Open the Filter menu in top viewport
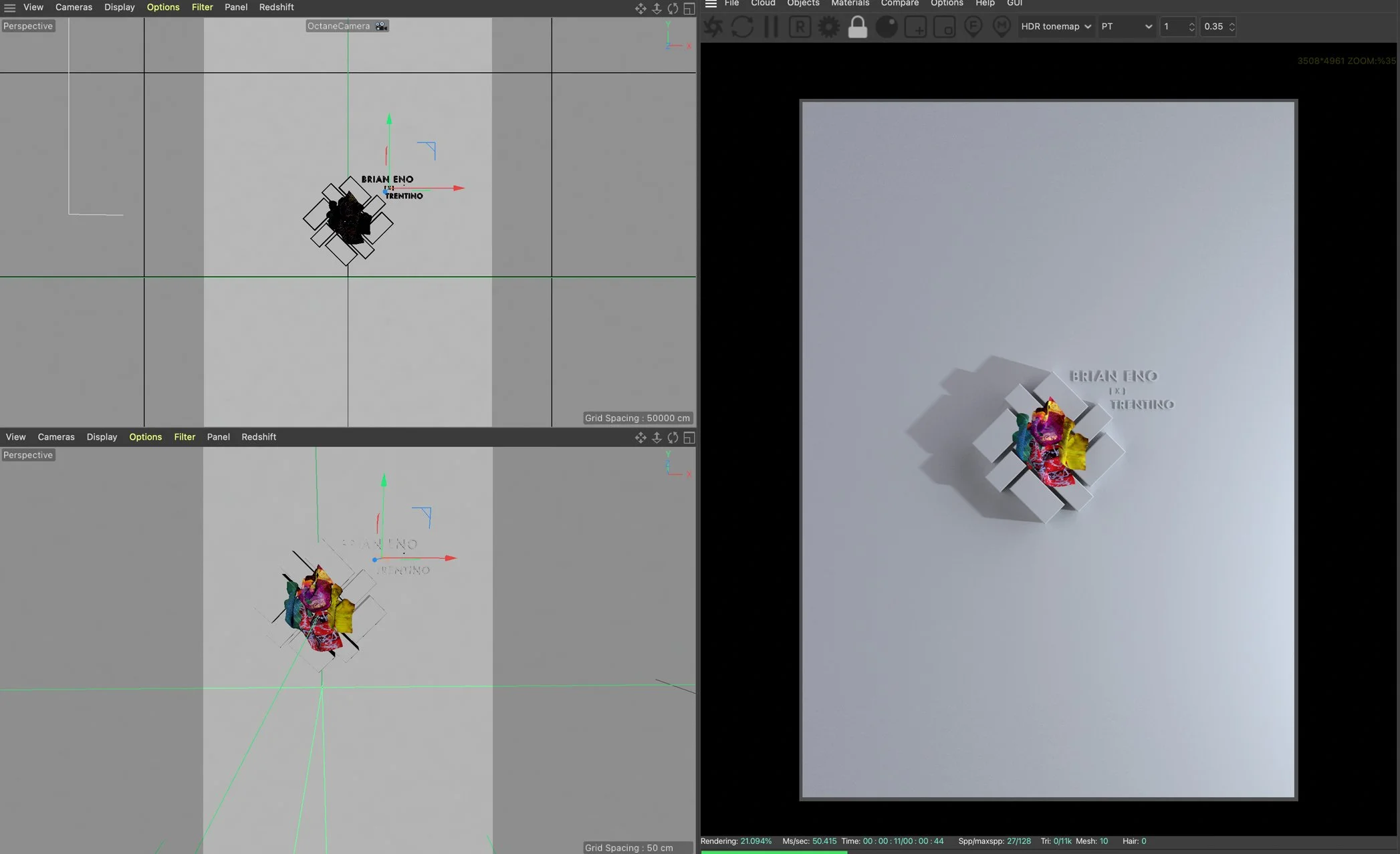The image size is (1400, 854). click(x=202, y=7)
